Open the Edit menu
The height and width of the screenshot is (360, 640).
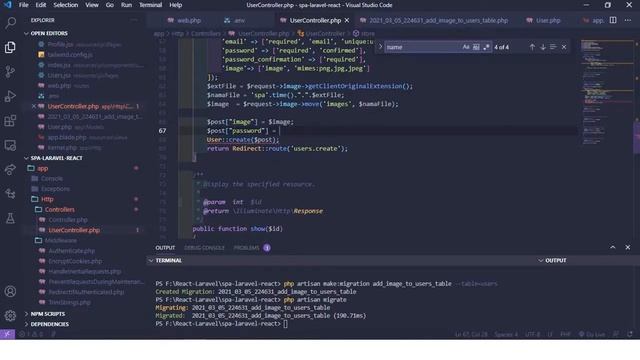coord(41,5)
